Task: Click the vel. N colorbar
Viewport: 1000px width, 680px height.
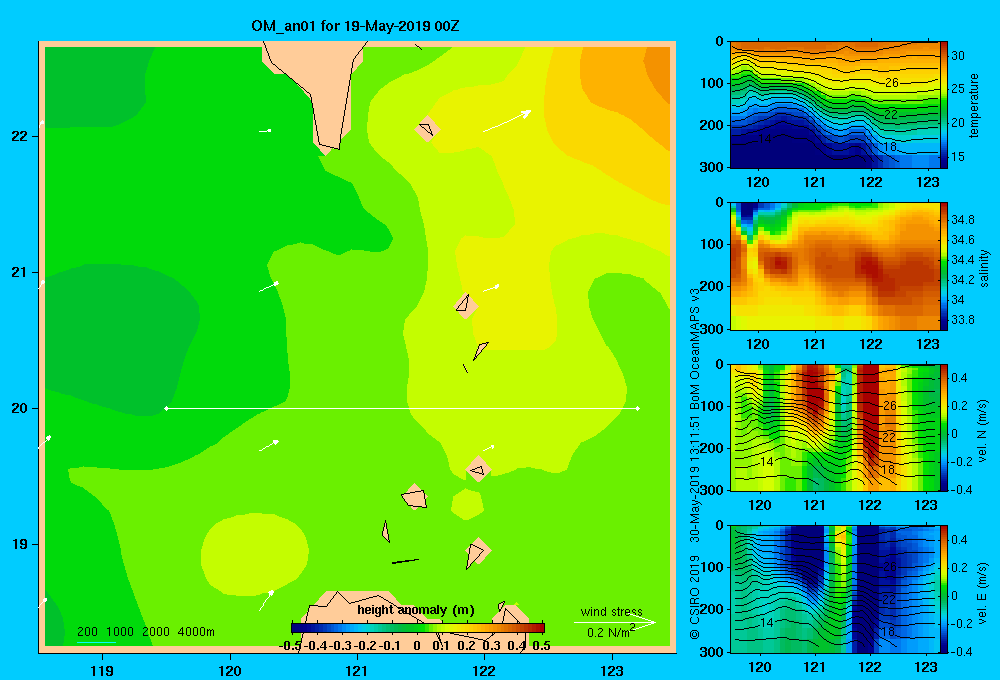Action: pos(944,427)
